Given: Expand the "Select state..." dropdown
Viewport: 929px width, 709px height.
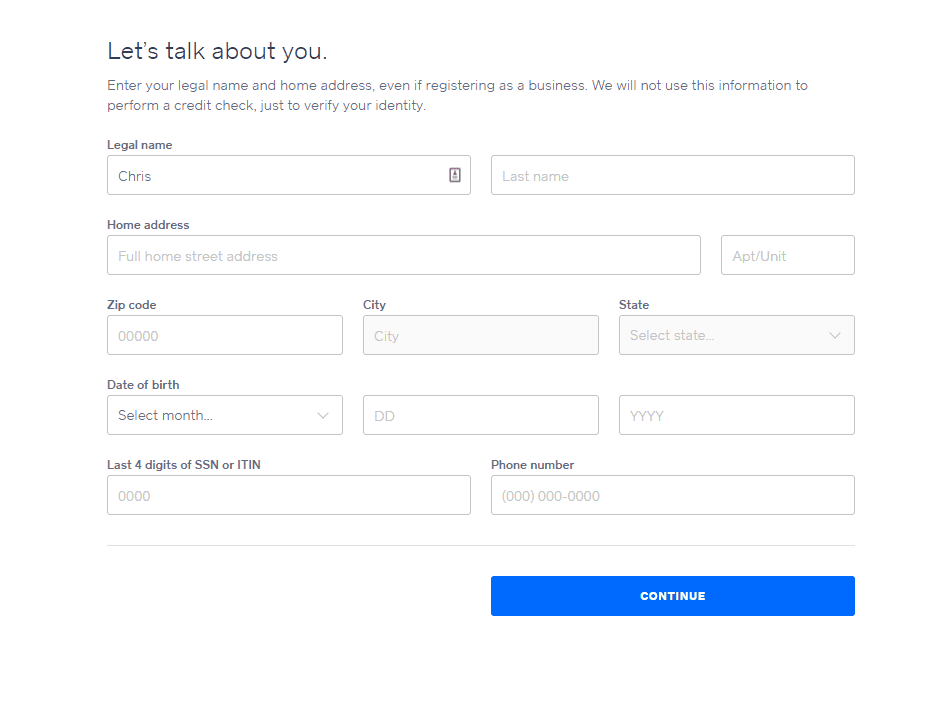Looking at the screenshot, I should pyautogui.click(x=736, y=334).
